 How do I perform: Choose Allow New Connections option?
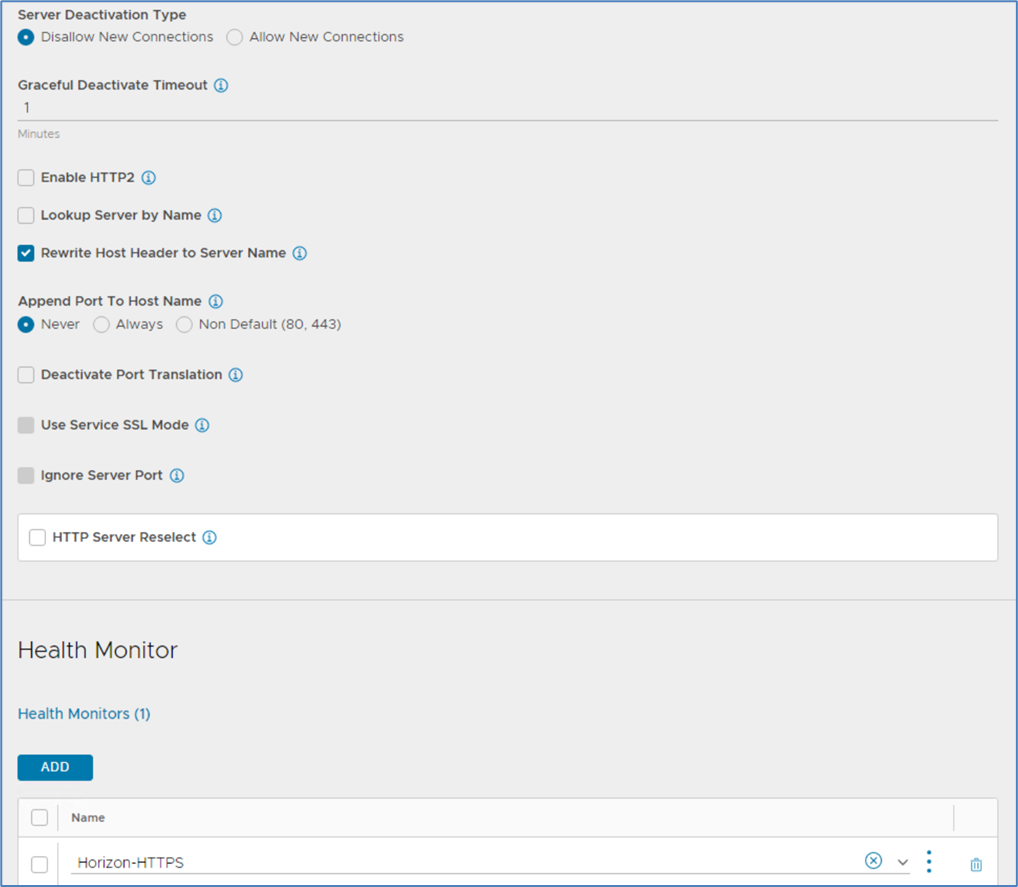(x=234, y=38)
